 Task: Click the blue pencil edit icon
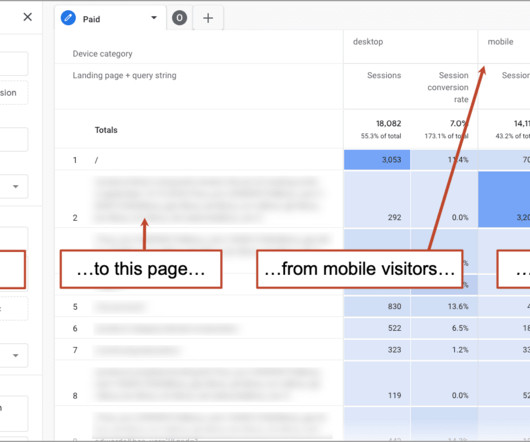click(68, 18)
